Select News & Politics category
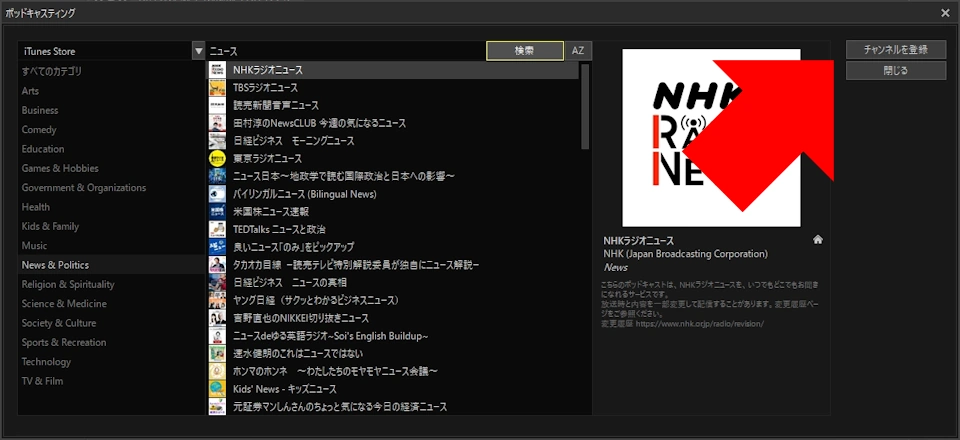 click(x=111, y=265)
